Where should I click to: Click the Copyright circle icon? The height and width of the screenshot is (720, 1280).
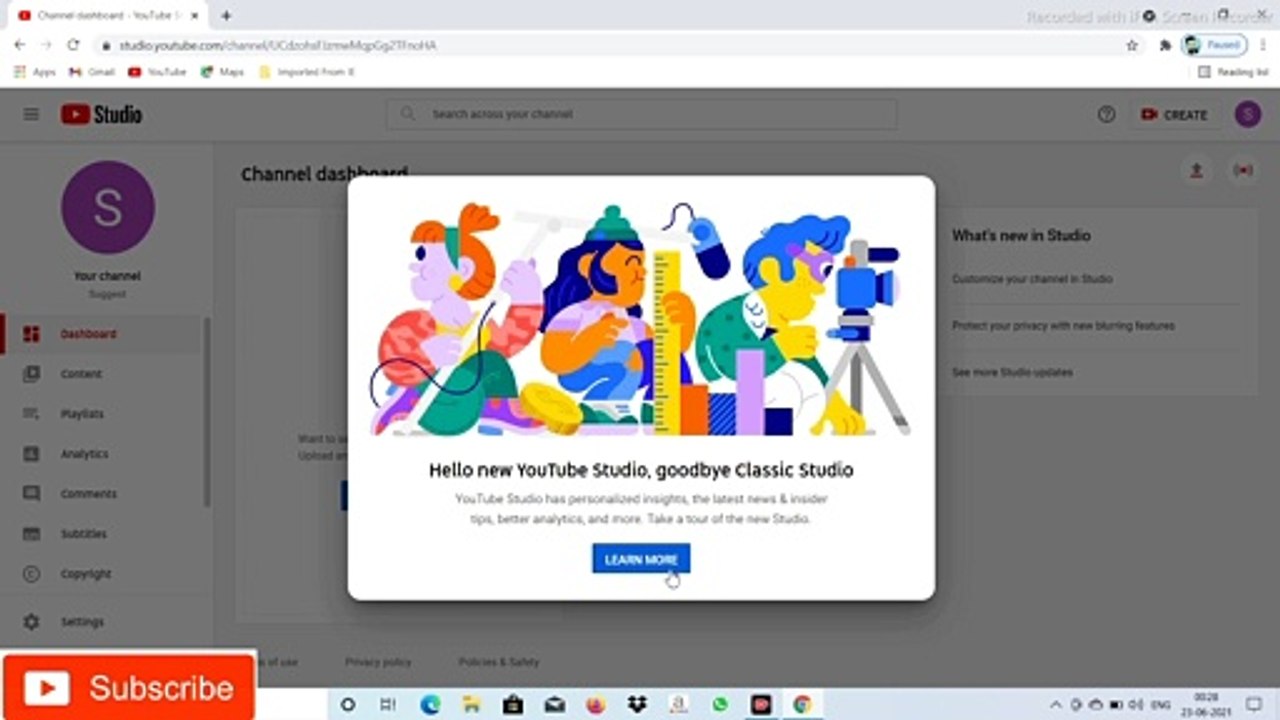click(32, 574)
